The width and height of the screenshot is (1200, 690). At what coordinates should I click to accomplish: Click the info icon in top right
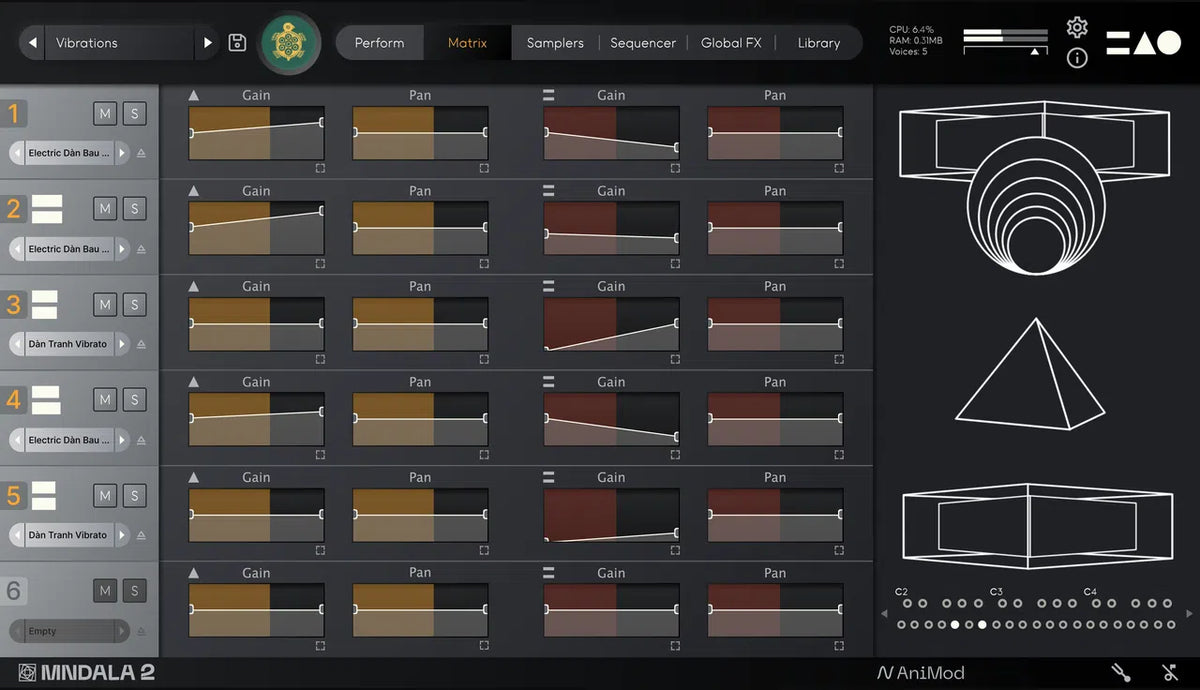[x=1077, y=58]
